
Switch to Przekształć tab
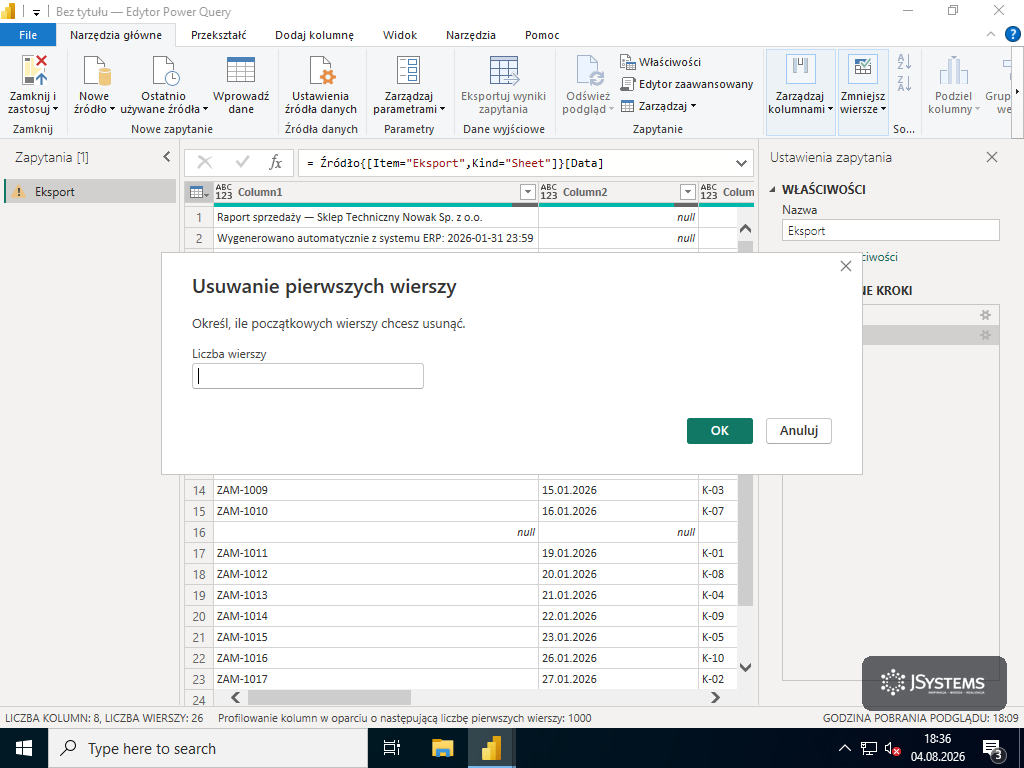218,35
